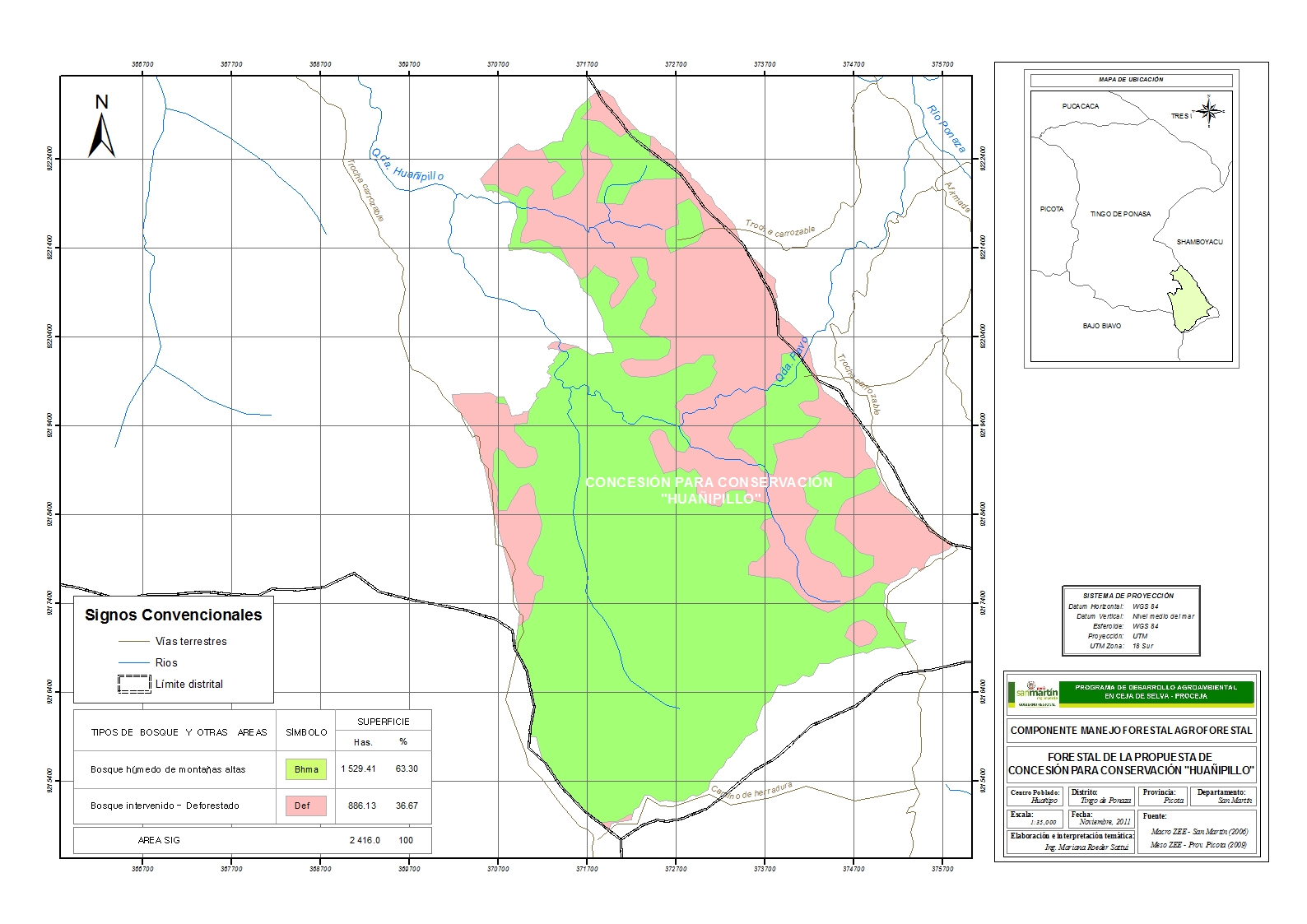The width and height of the screenshot is (1307, 924).
Task: Click the compass rose in the location map
Action: (1208, 111)
